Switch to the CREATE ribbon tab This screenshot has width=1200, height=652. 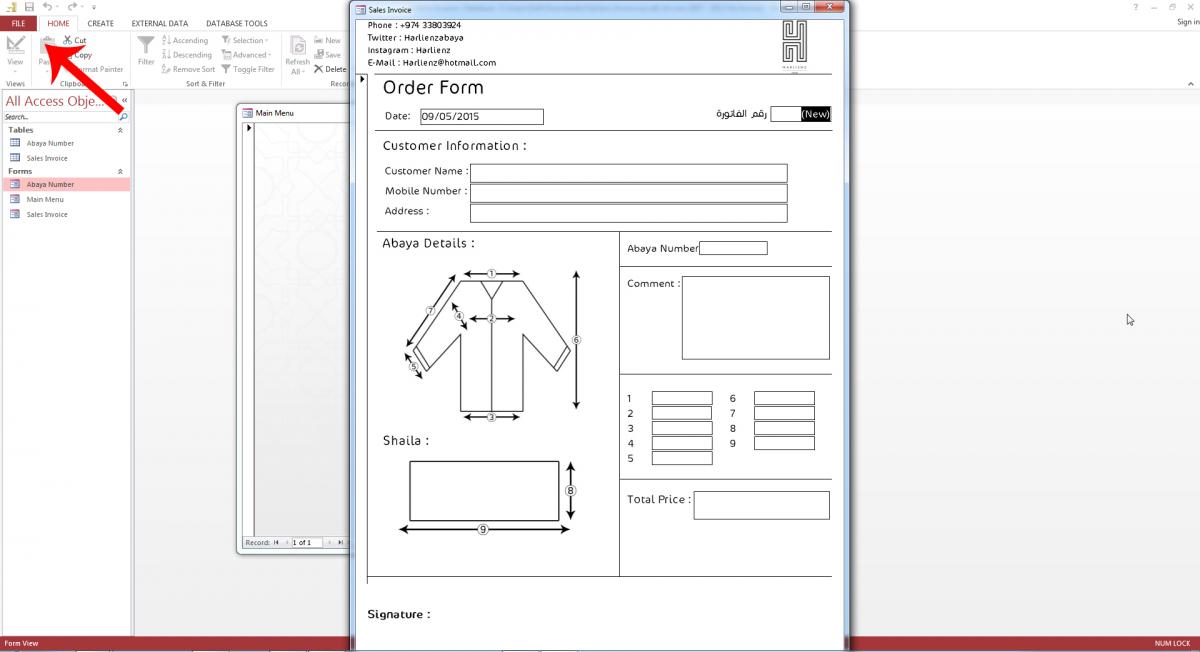(100, 23)
